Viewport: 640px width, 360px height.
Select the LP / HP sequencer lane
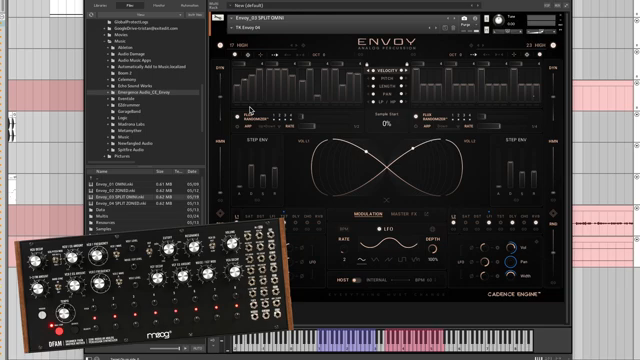point(387,102)
